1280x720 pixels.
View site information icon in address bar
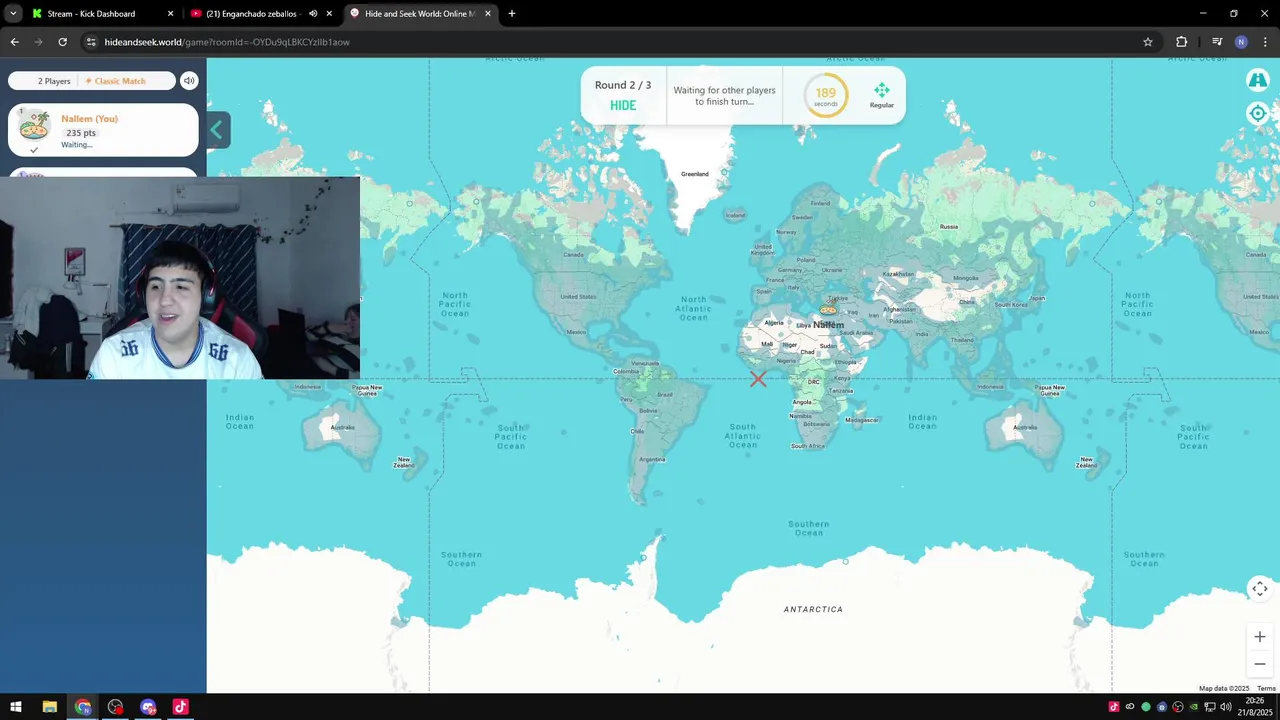91,42
